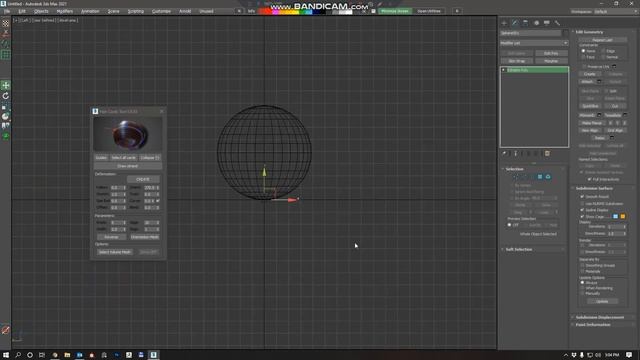
Task: Toggle Preserve UVs checkbox
Action: (x=584, y=67)
